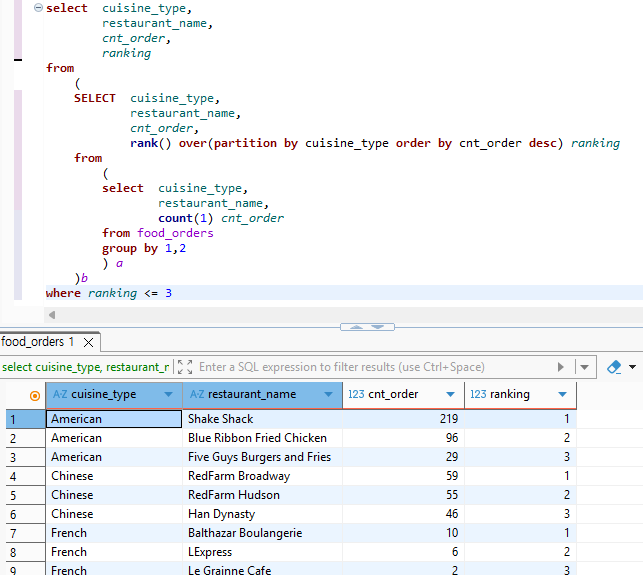Select the American cell in row 1
Screen dimensions: 643x575
[114, 419]
